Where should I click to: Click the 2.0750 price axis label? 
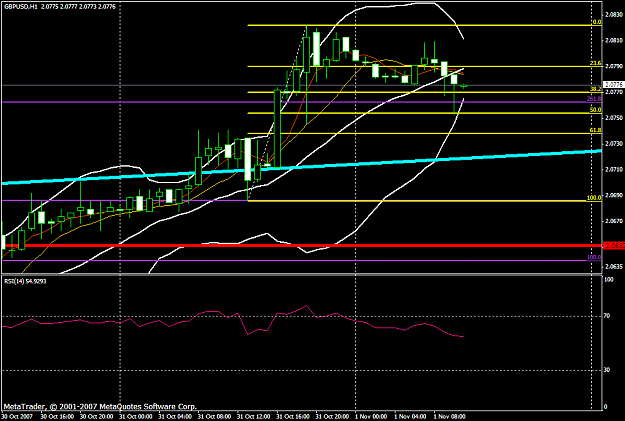point(613,118)
